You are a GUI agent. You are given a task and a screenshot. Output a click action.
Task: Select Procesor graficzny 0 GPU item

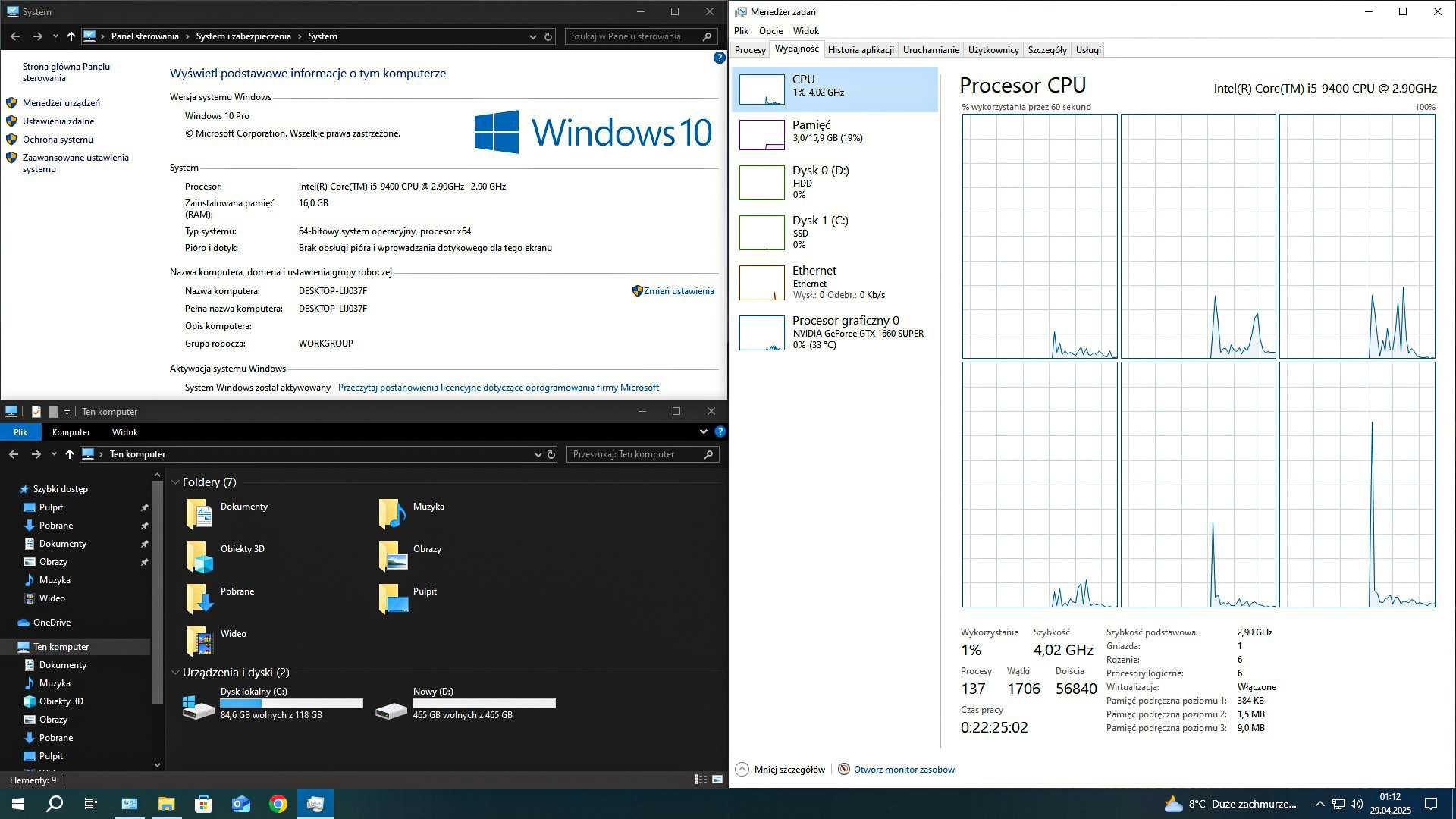(x=834, y=332)
